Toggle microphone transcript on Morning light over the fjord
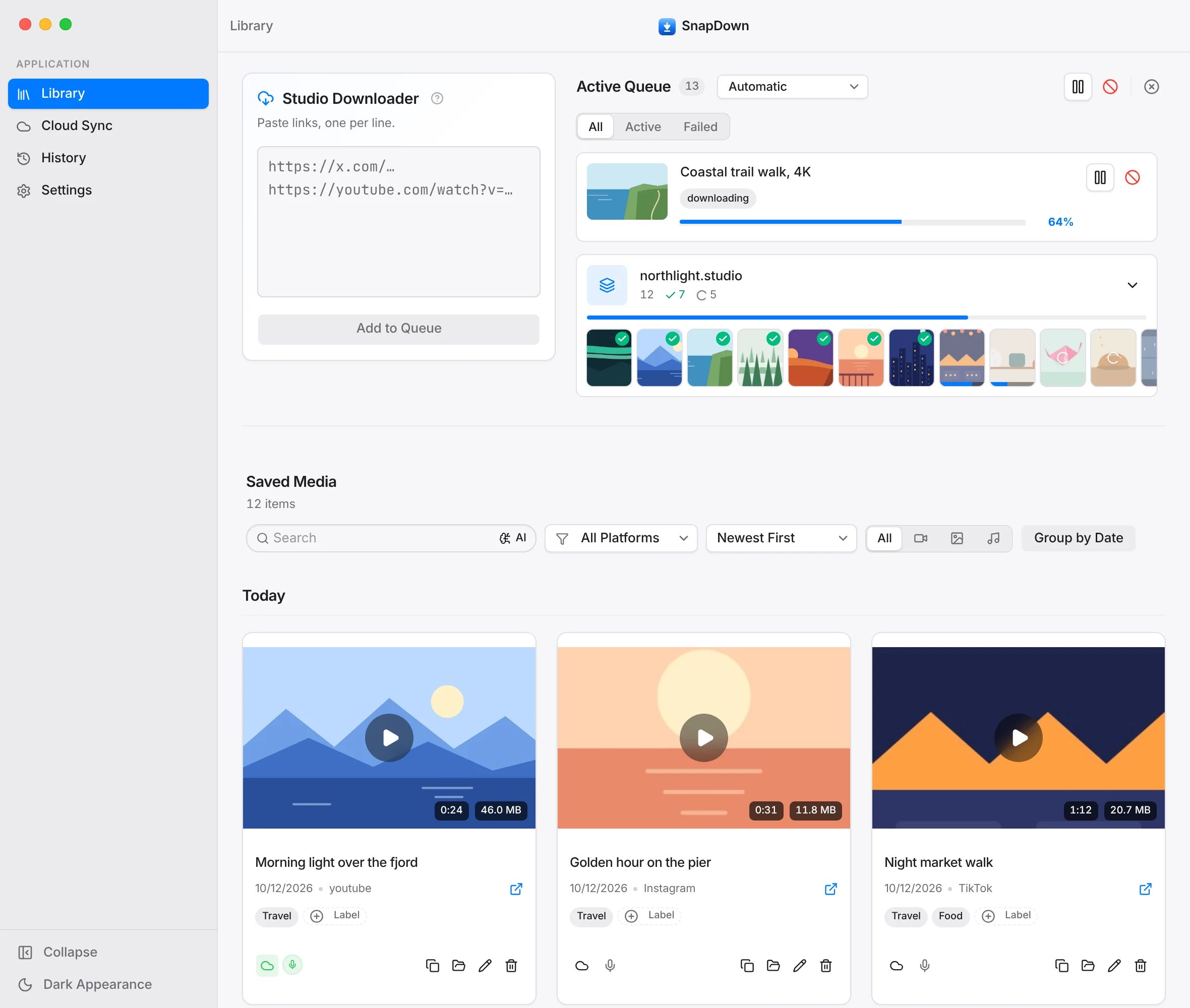Viewport: 1190px width, 1008px height. [x=292, y=965]
